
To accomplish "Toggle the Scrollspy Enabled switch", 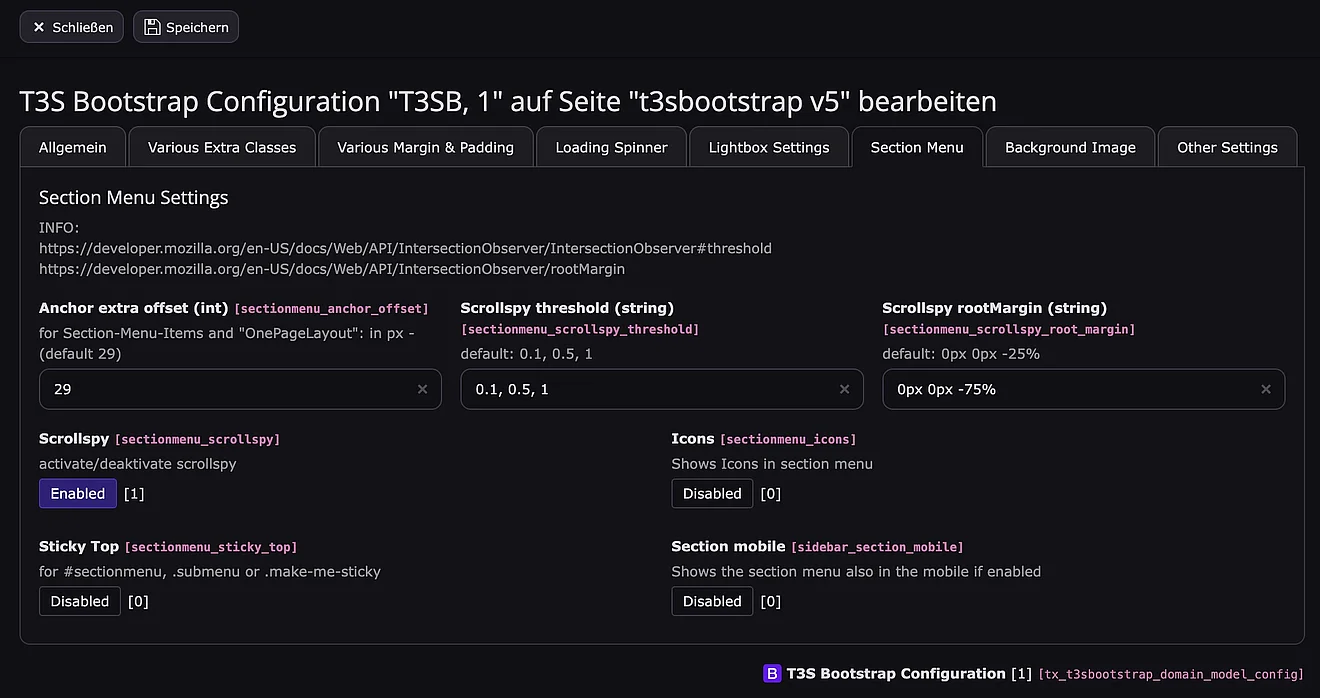I will pos(78,493).
